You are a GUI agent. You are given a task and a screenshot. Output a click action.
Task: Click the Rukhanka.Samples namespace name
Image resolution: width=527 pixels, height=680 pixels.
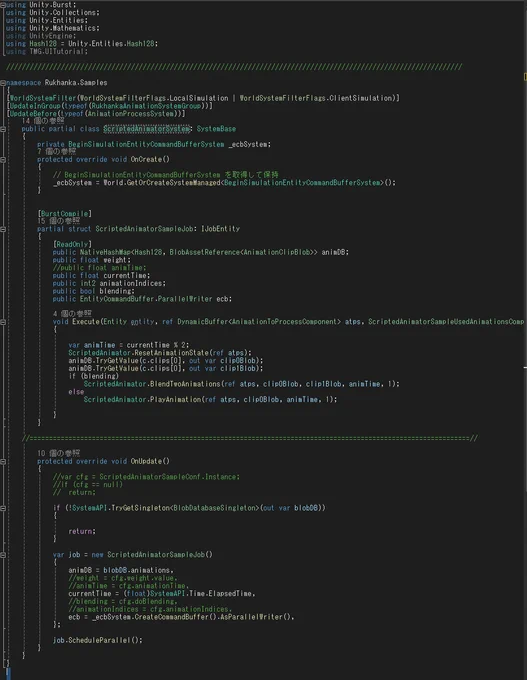tap(76, 82)
